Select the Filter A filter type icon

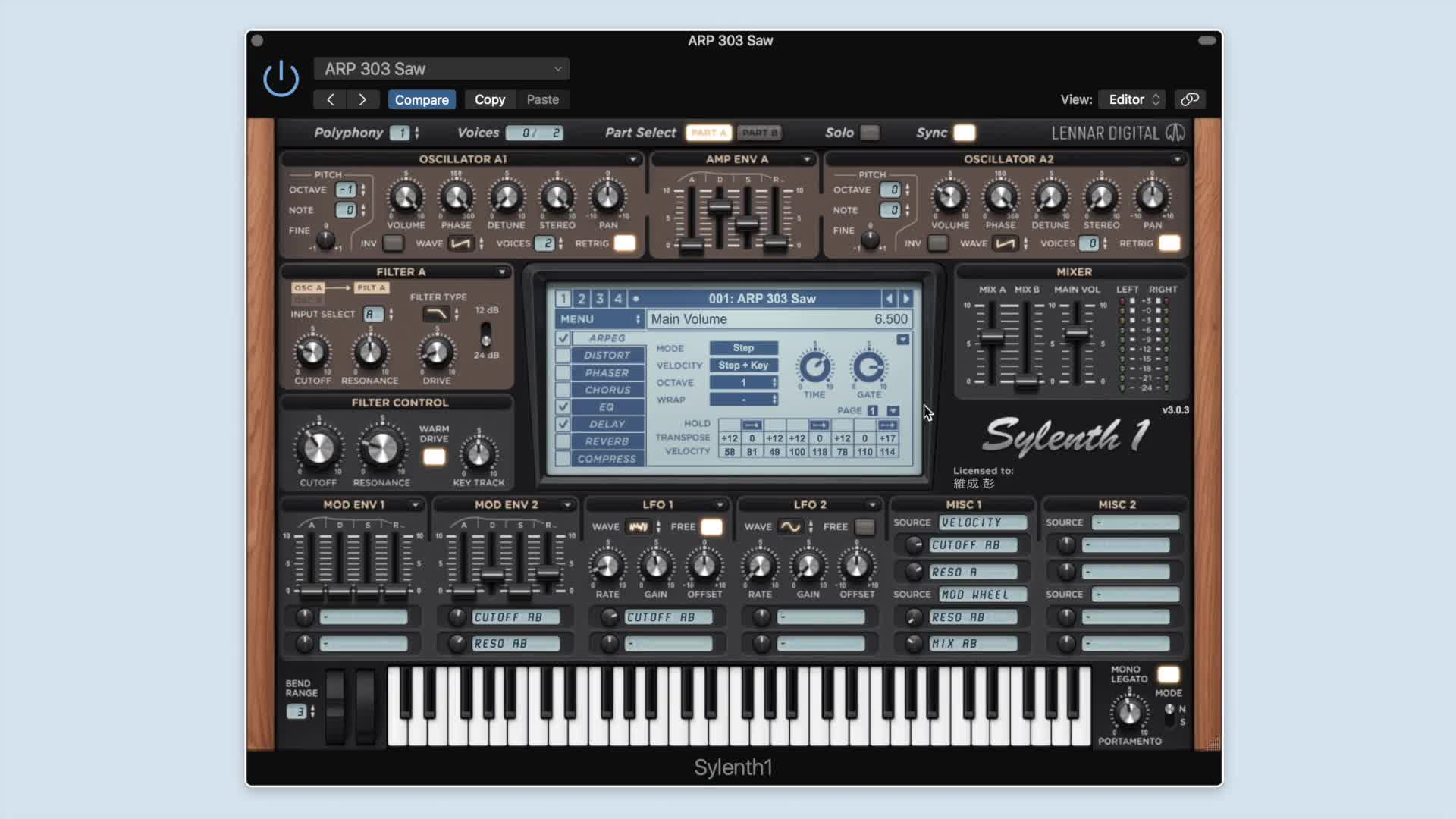436,314
